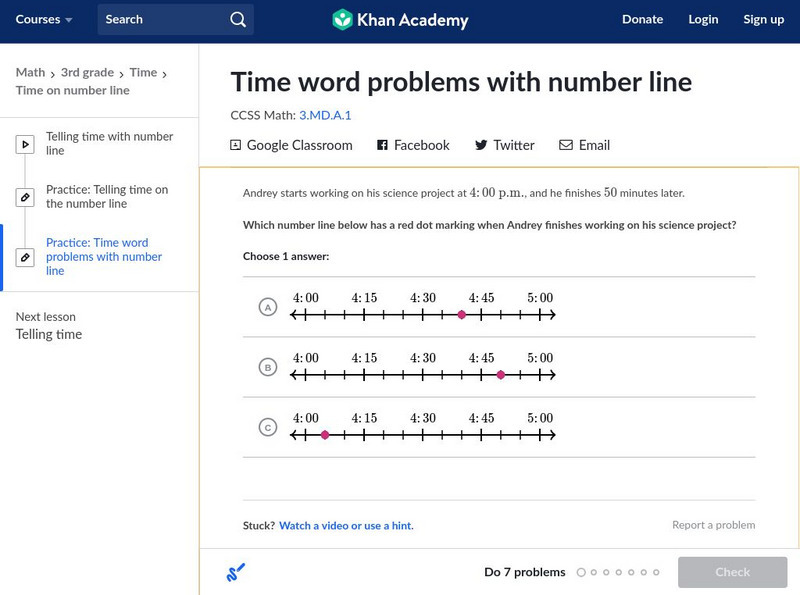Click the Search input field
800x595 pixels.
point(160,19)
